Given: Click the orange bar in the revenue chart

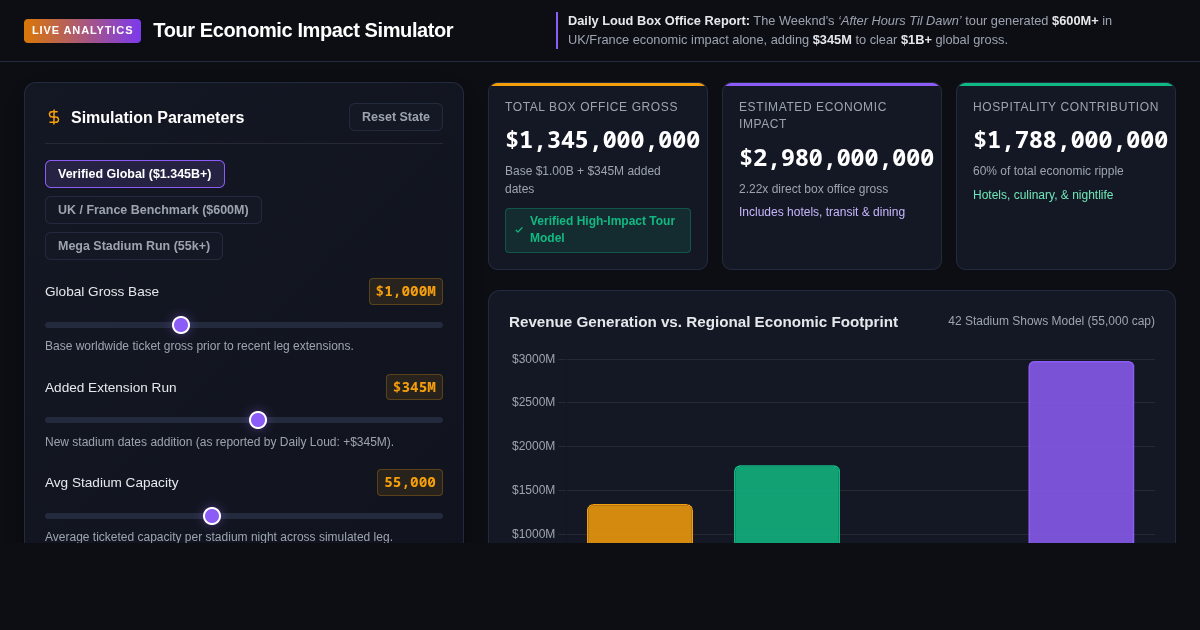Looking at the screenshot, I should (640, 524).
